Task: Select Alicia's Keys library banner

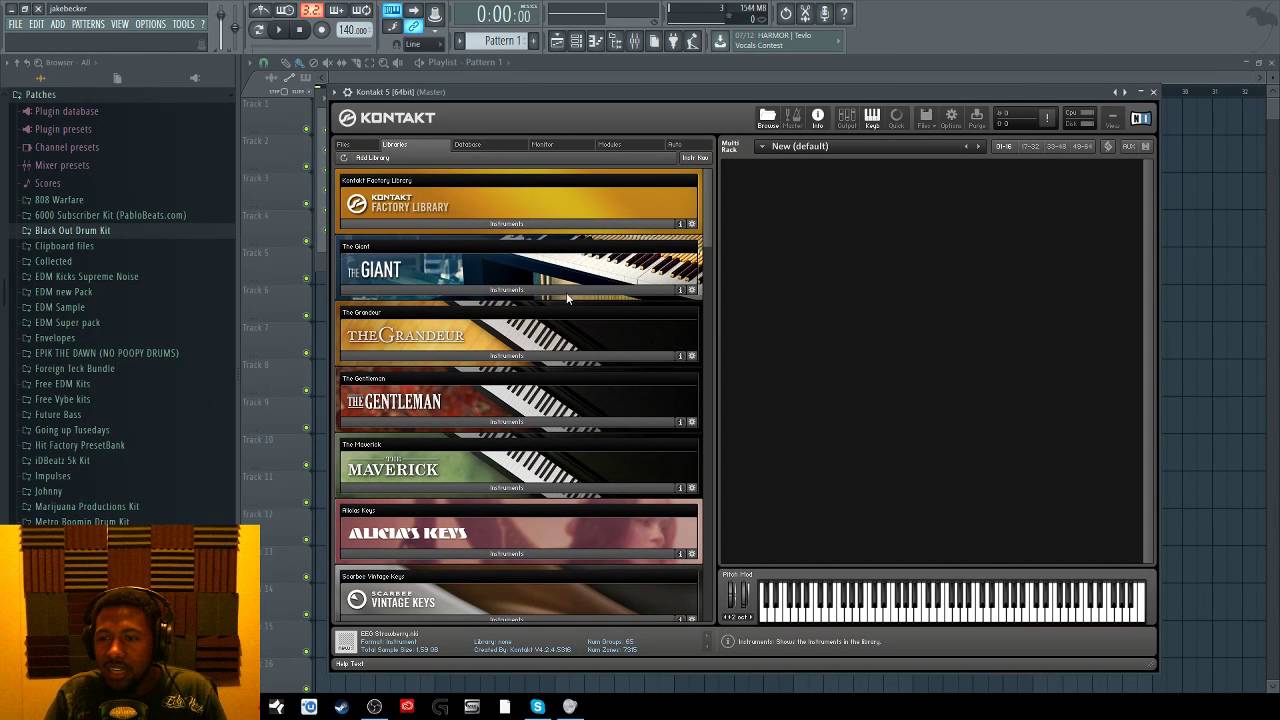Action: (519, 533)
